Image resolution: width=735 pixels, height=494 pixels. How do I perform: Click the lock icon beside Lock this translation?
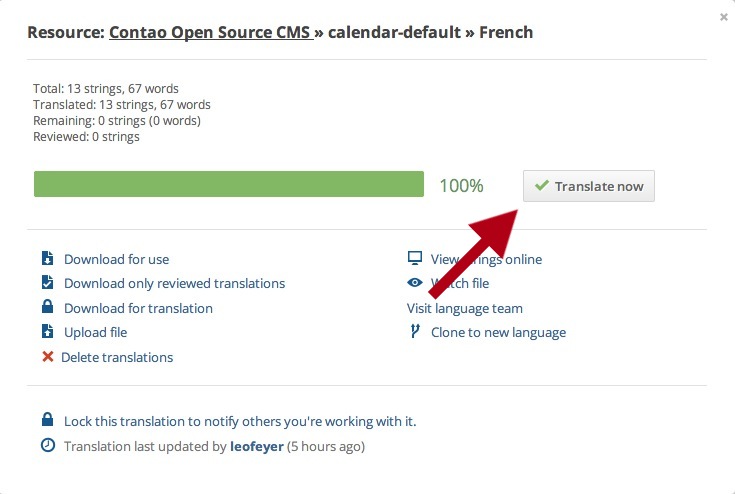[47, 419]
